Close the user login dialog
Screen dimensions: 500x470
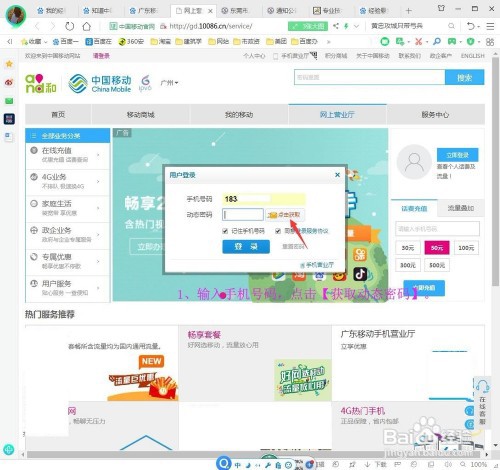point(337,175)
